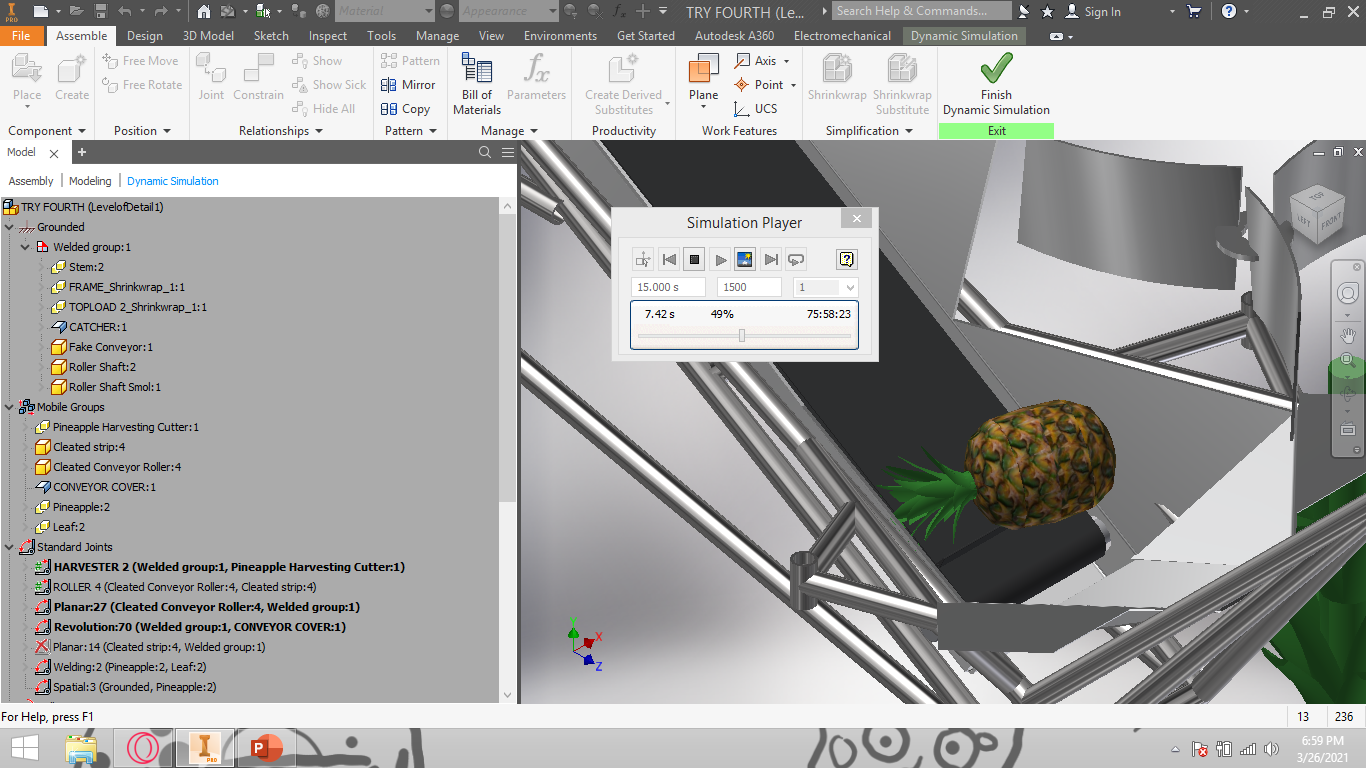This screenshot has height=768, width=1366.
Task: Rewind simulation to the beginning
Action: coord(669,259)
